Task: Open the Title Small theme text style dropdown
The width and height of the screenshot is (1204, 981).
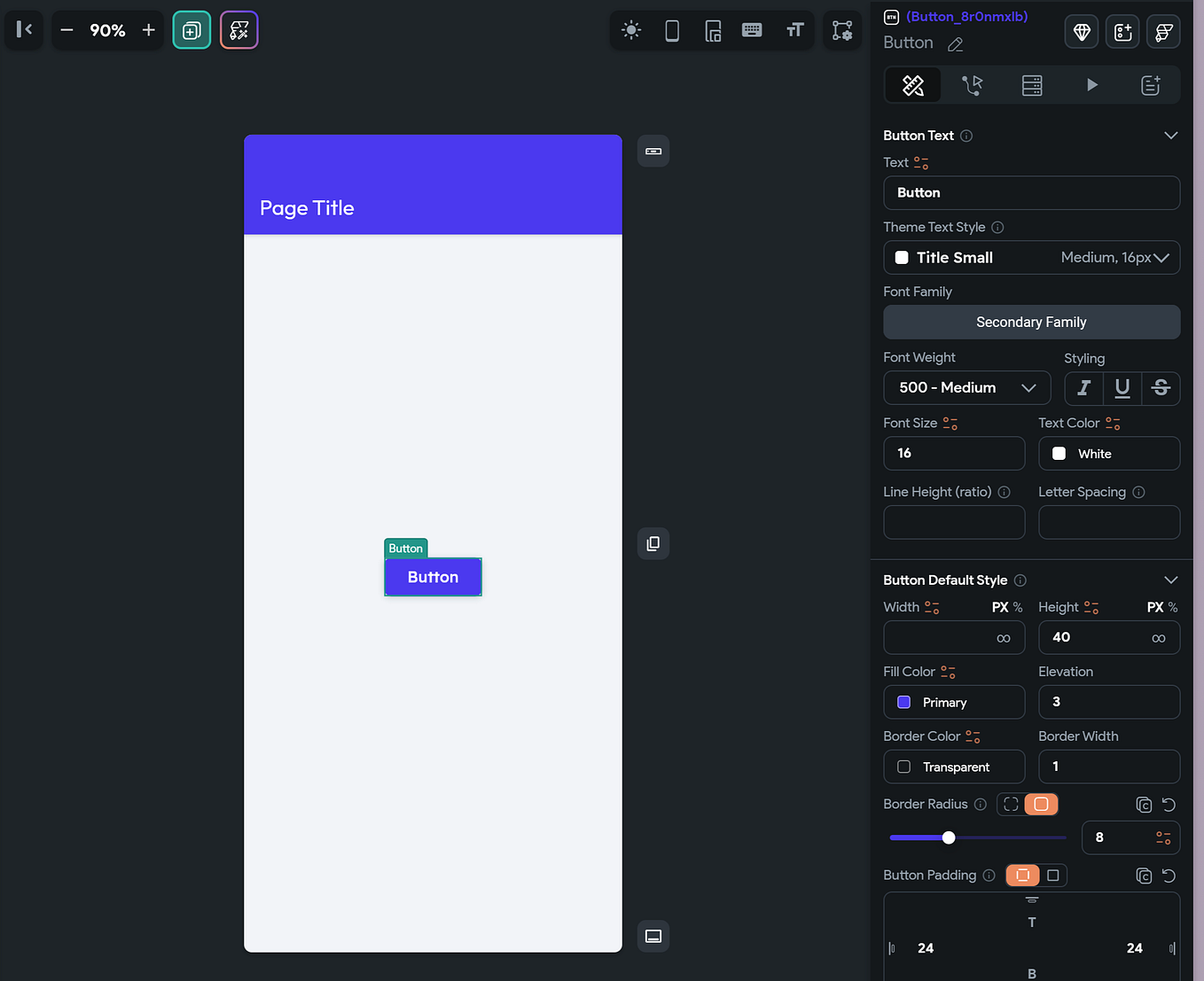Action: point(1031,257)
